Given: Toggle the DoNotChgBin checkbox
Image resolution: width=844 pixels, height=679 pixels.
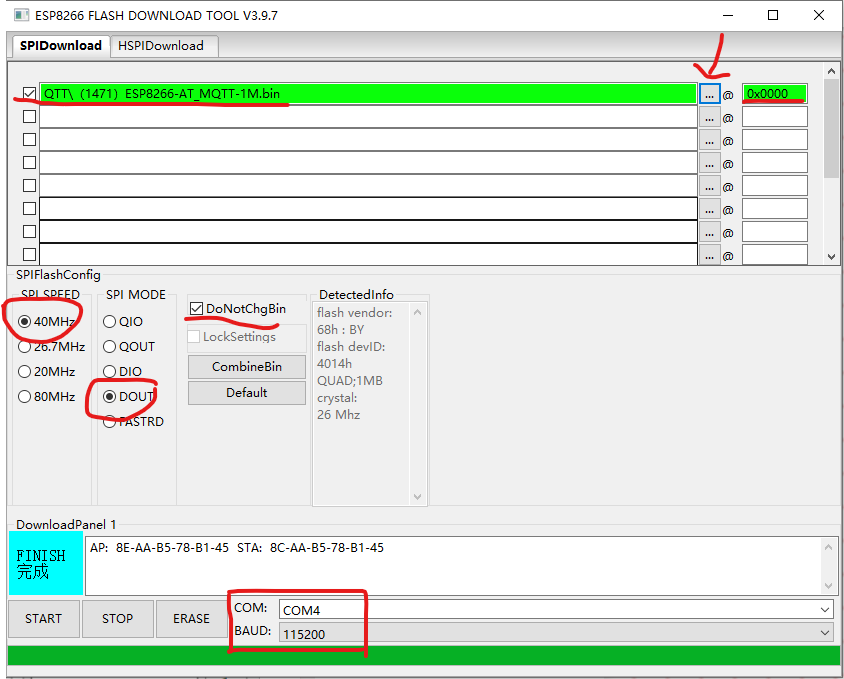Looking at the screenshot, I should point(196,309).
